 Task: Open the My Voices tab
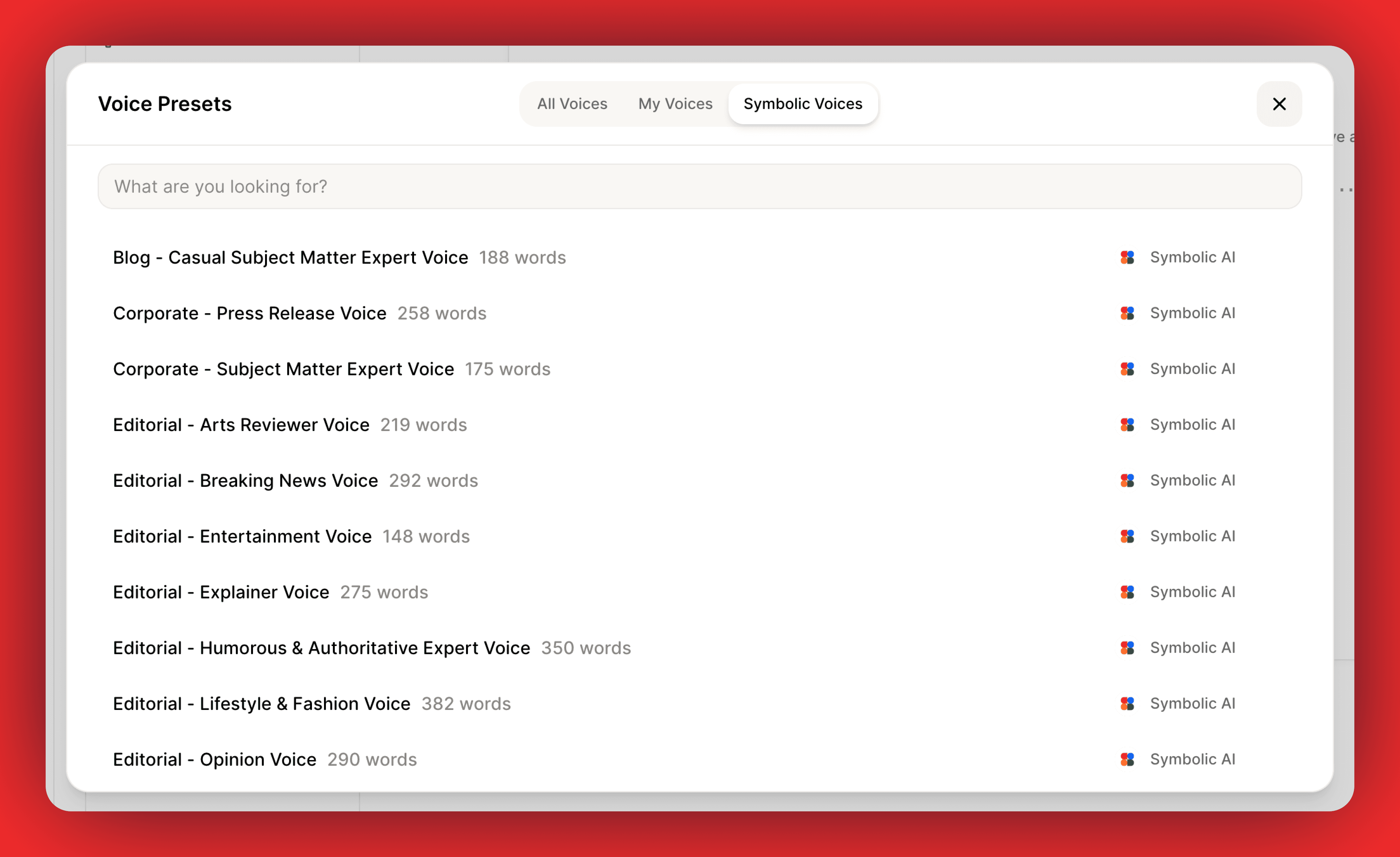coord(675,104)
